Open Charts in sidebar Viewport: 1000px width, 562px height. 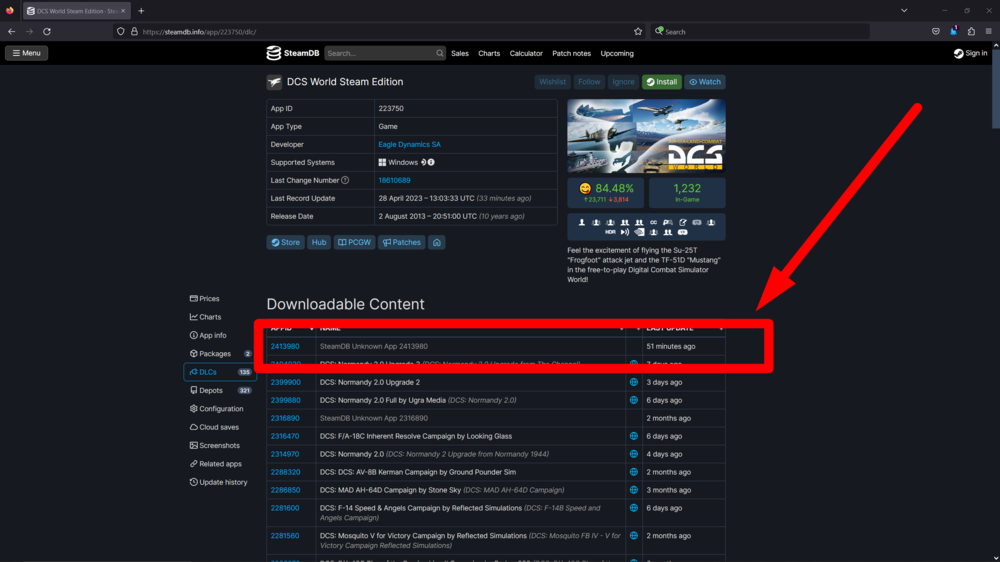(205, 317)
